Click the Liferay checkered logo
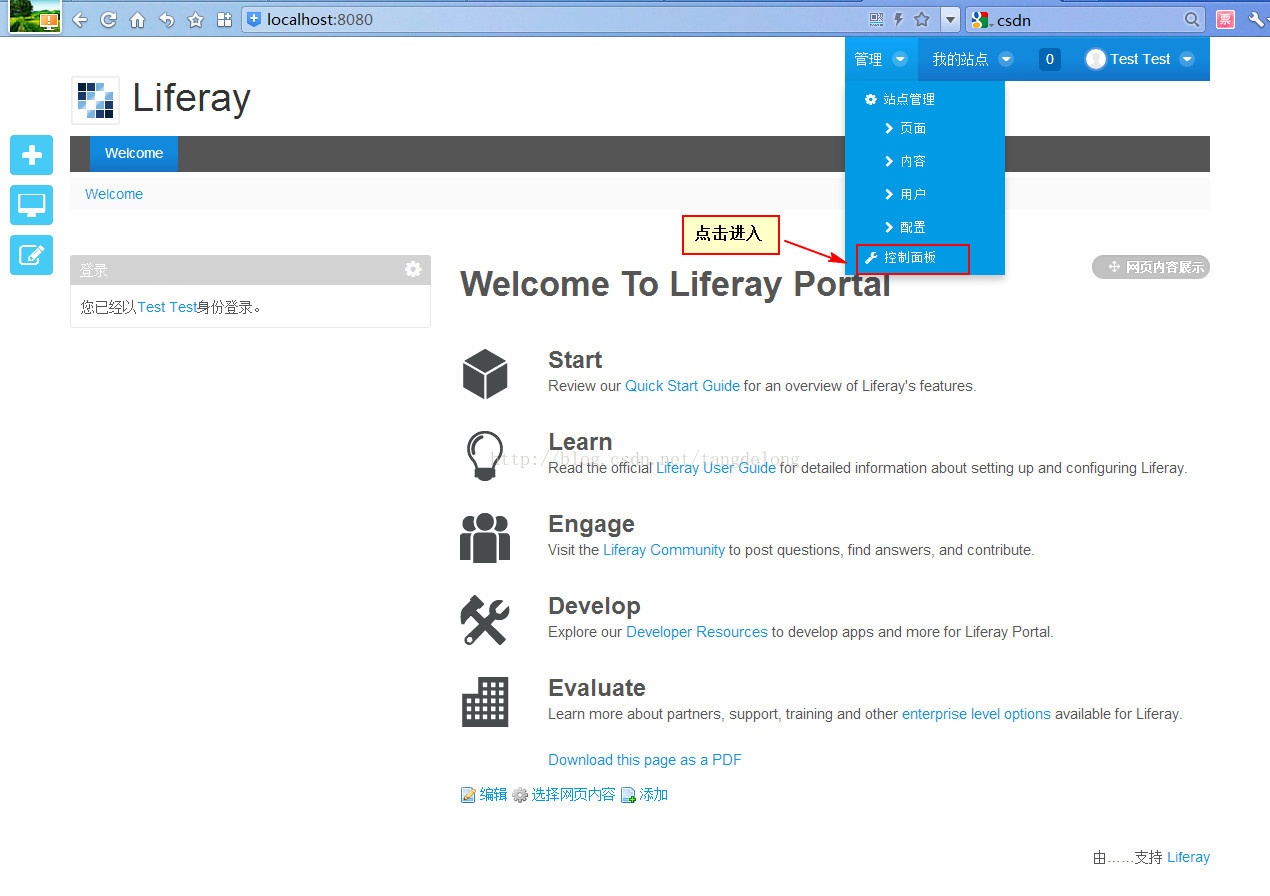1270x896 pixels. point(96,100)
